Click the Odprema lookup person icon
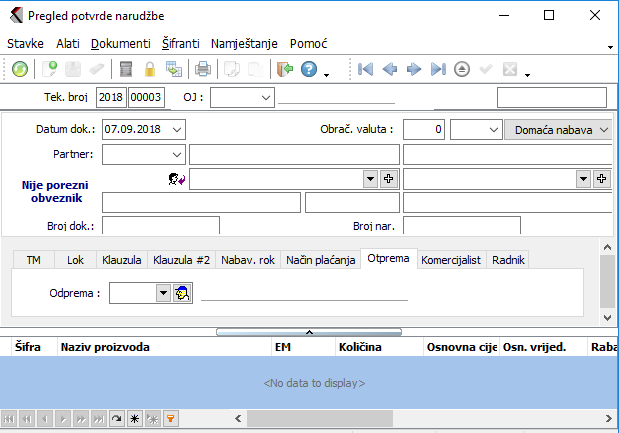Image resolution: width=619 pixels, height=433 pixels. tap(182, 293)
